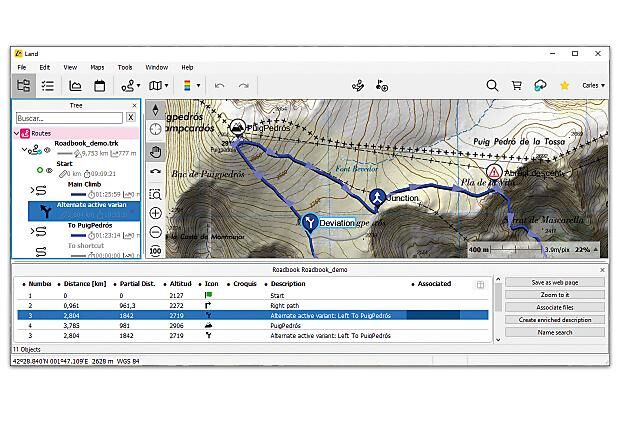Select roadbook row 4 PuigPedrós
620x424 pixels.
point(253,326)
